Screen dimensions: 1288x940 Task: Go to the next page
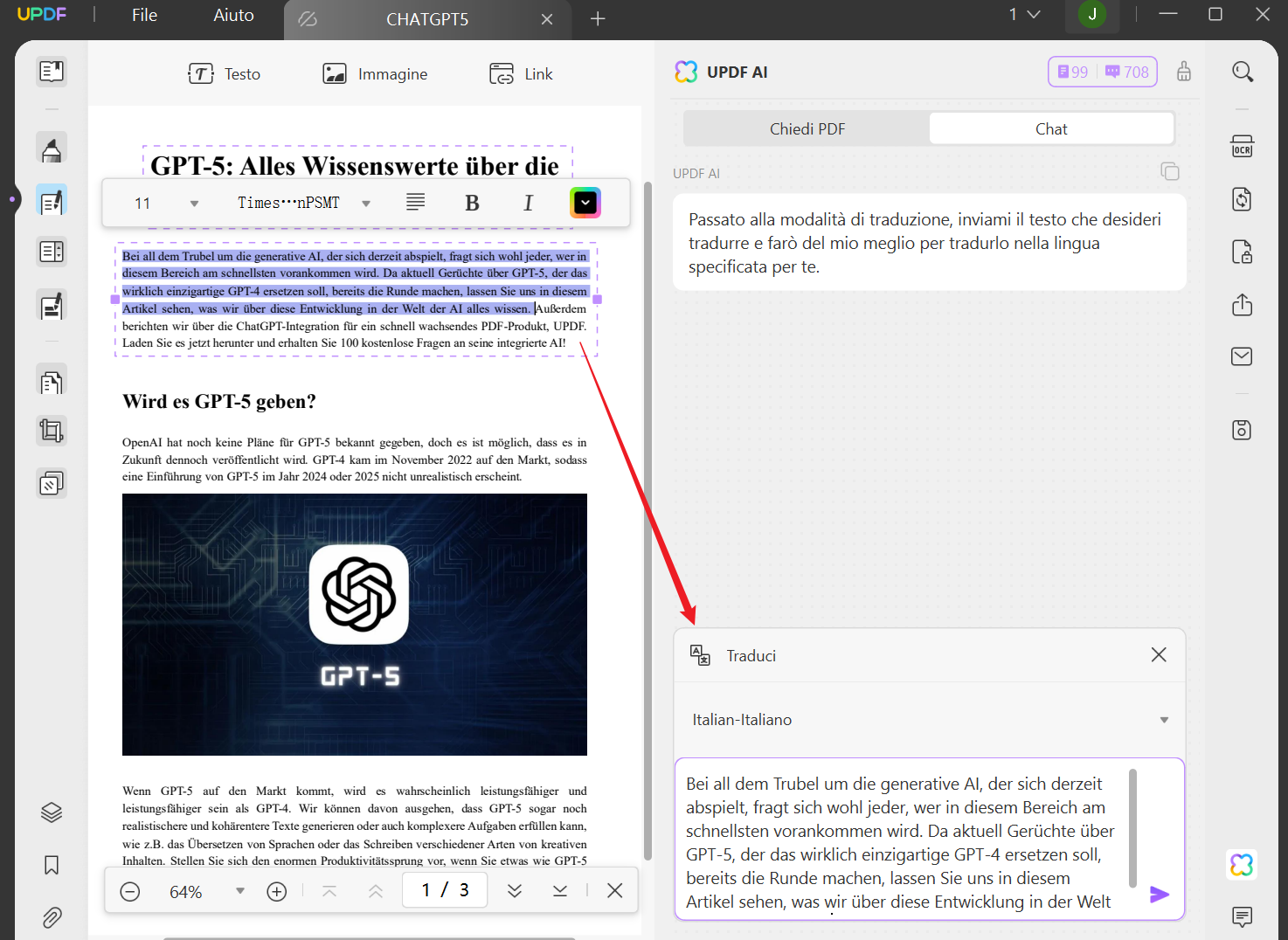pos(515,891)
